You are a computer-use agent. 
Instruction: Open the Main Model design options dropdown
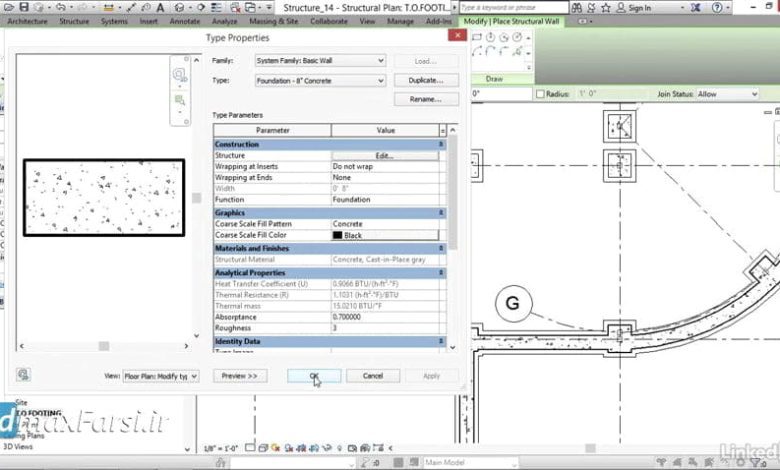(x=470, y=463)
